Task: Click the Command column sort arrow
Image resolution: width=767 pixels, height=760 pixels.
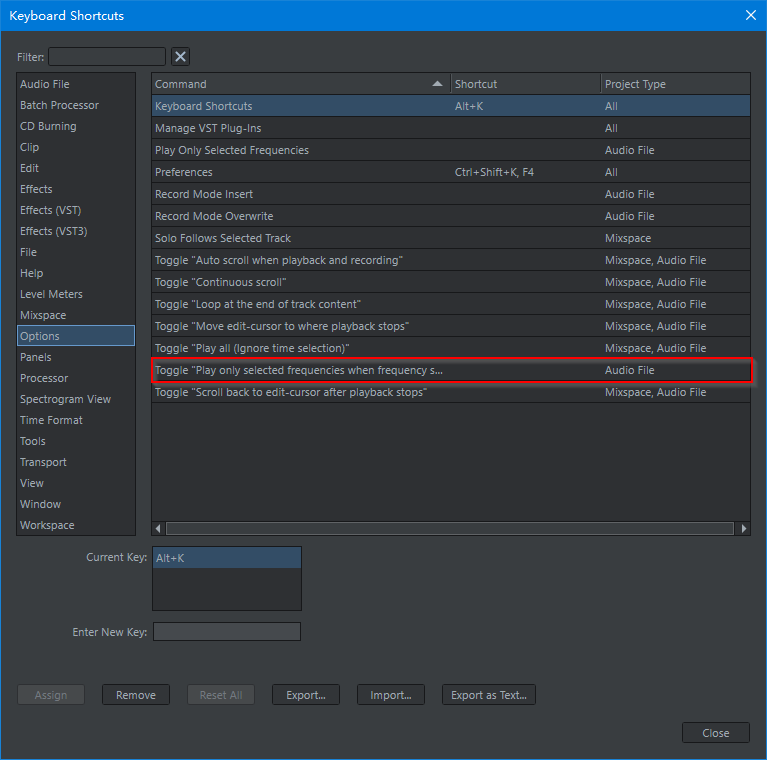Action: 437,84
